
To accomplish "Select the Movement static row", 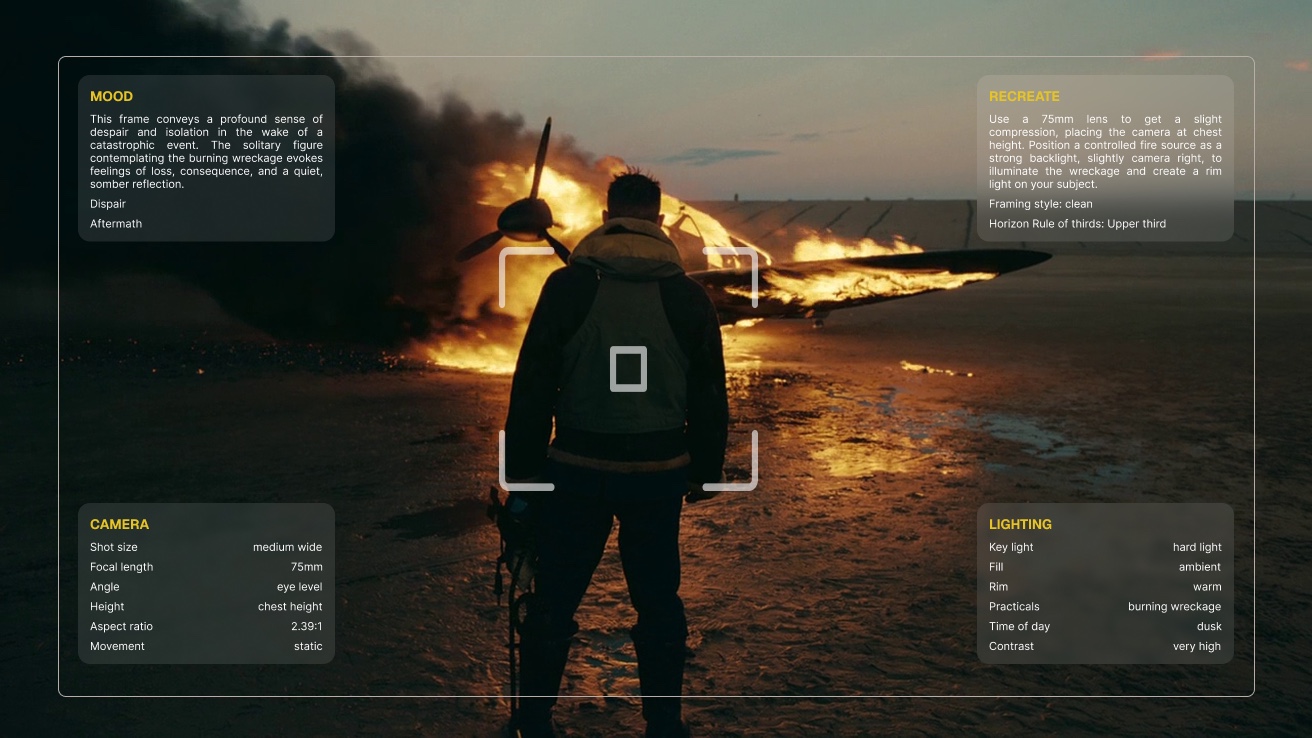I will 206,647.
